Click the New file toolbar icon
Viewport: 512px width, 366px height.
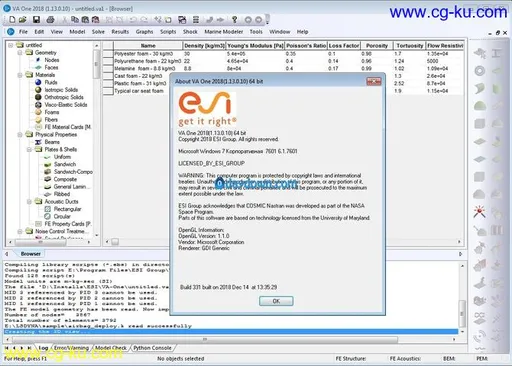pyautogui.click(x=12, y=20)
